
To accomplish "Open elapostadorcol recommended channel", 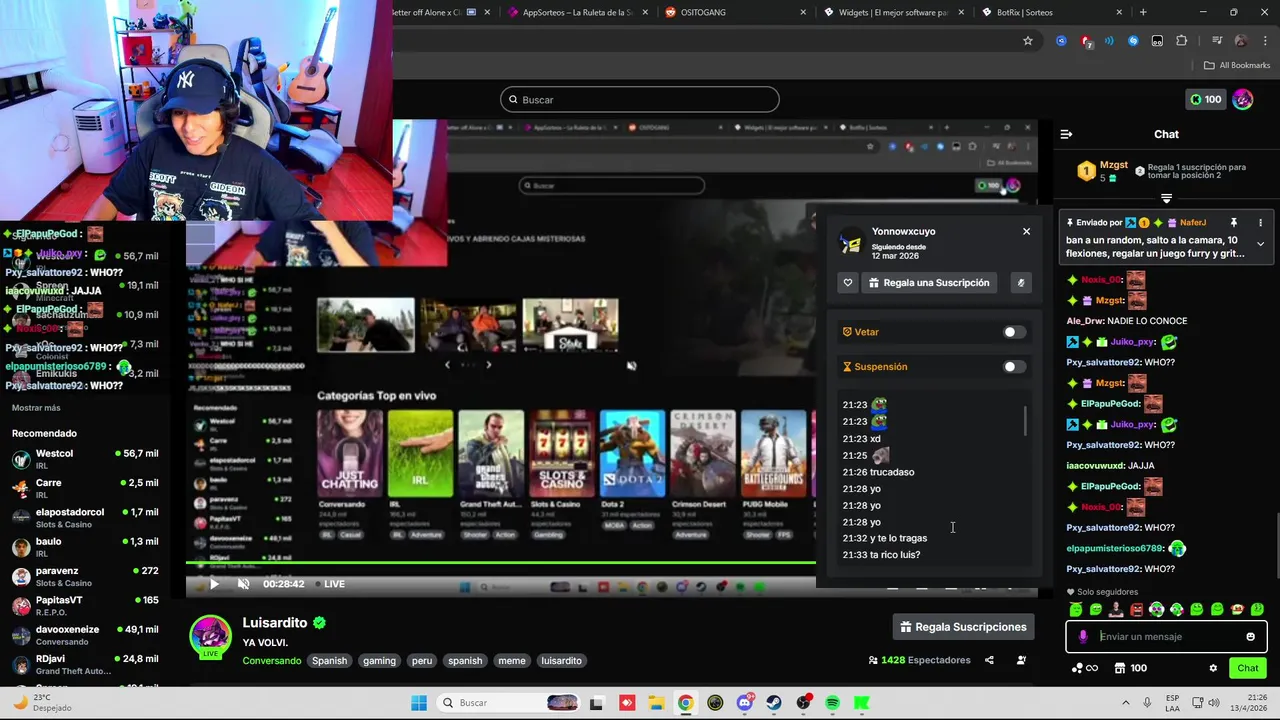I will click(x=85, y=517).
